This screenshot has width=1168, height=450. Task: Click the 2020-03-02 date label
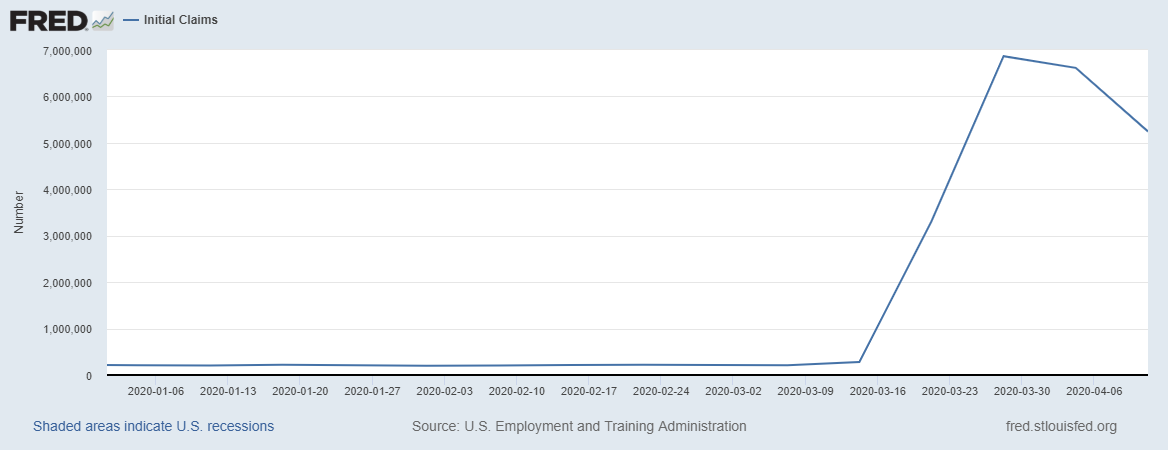pyautogui.click(x=734, y=390)
